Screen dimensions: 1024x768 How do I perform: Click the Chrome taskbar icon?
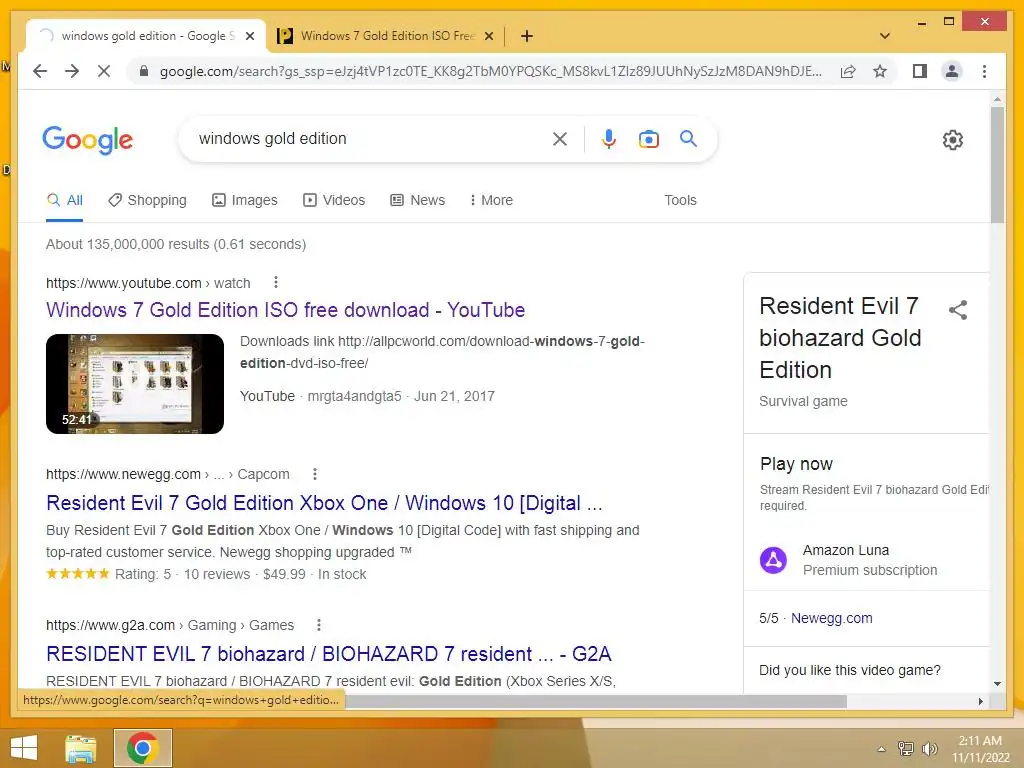coord(143,748)
